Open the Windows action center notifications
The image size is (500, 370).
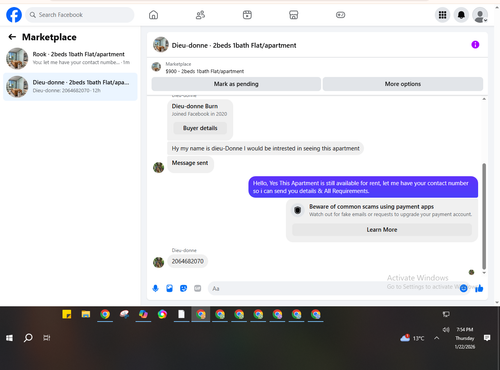click(x=487, y=338)
